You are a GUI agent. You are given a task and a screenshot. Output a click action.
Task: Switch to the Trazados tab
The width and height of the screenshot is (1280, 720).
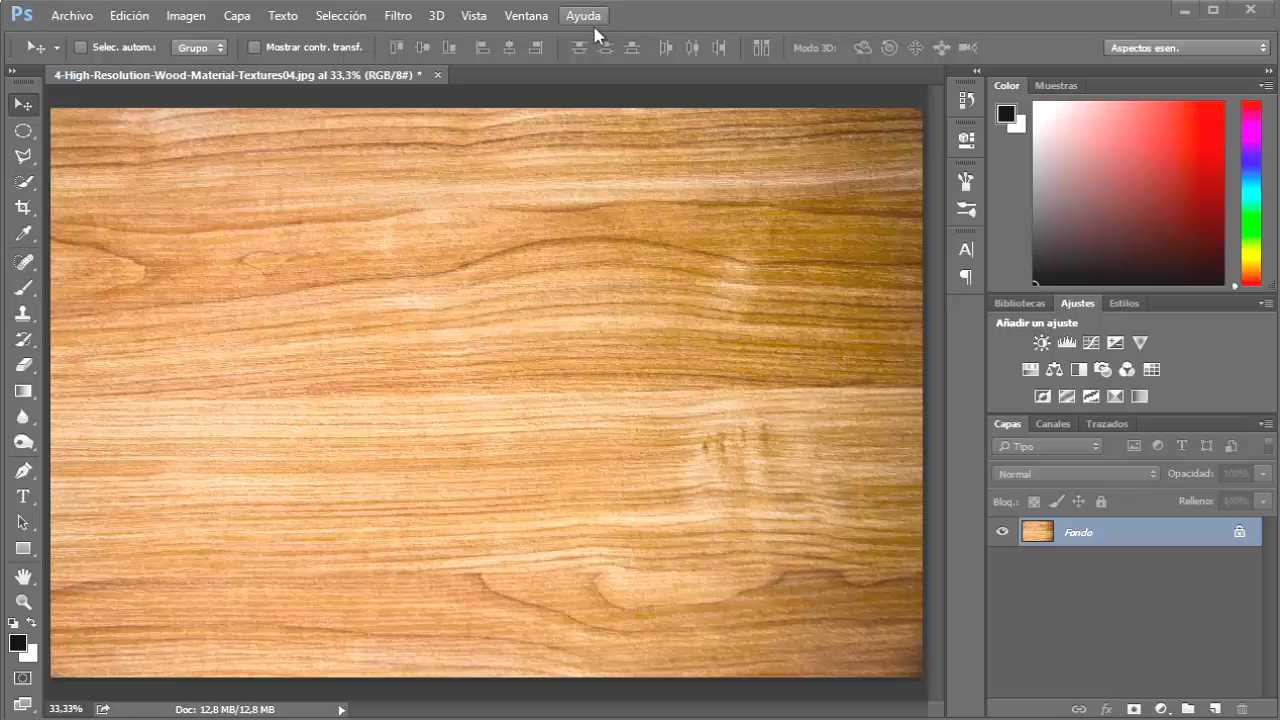click(1107, 424)
